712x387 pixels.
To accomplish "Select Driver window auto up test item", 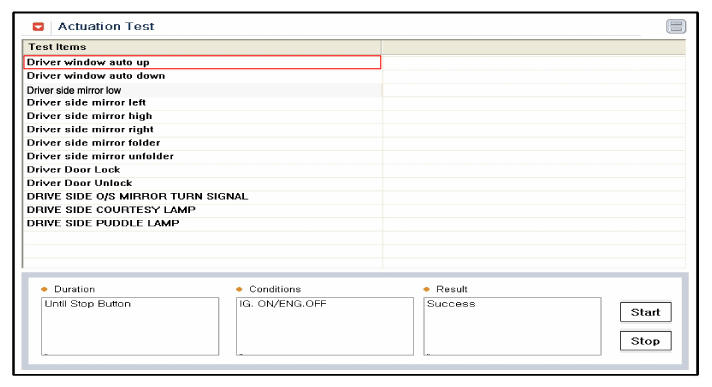I will 202,62.
